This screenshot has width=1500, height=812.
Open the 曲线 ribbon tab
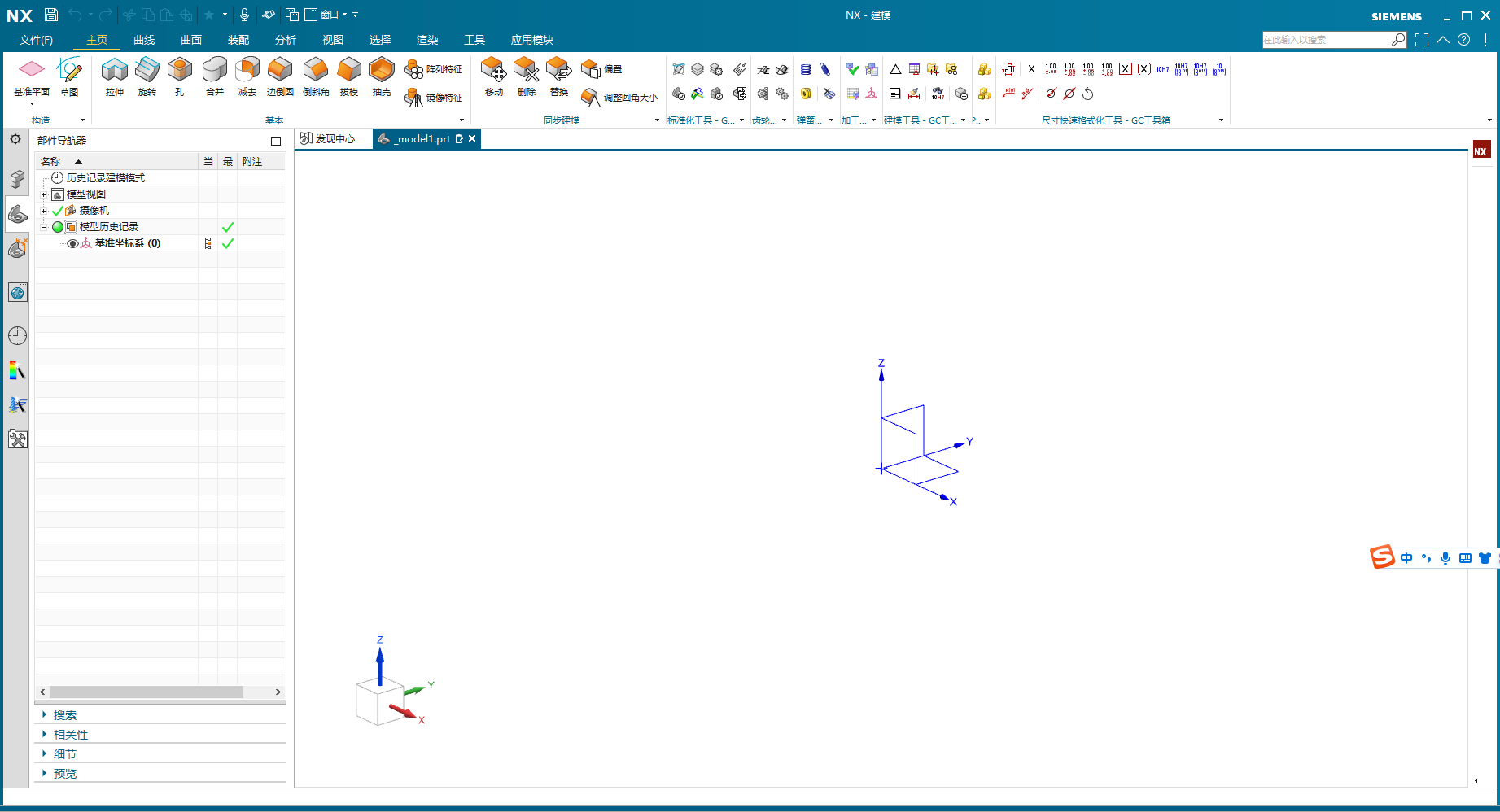coord(144,40)
